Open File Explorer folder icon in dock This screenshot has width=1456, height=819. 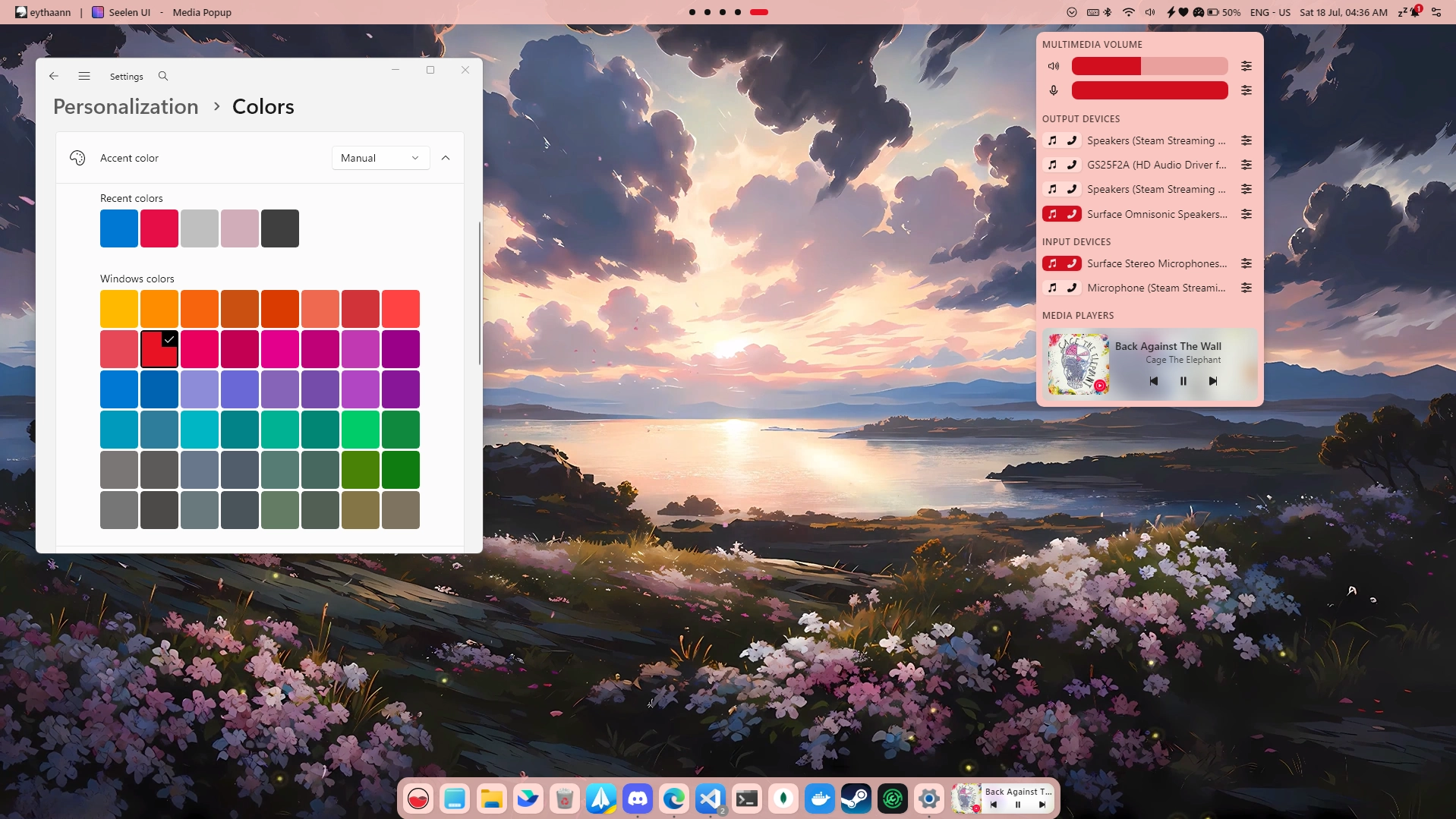click(x=492, y=799)
